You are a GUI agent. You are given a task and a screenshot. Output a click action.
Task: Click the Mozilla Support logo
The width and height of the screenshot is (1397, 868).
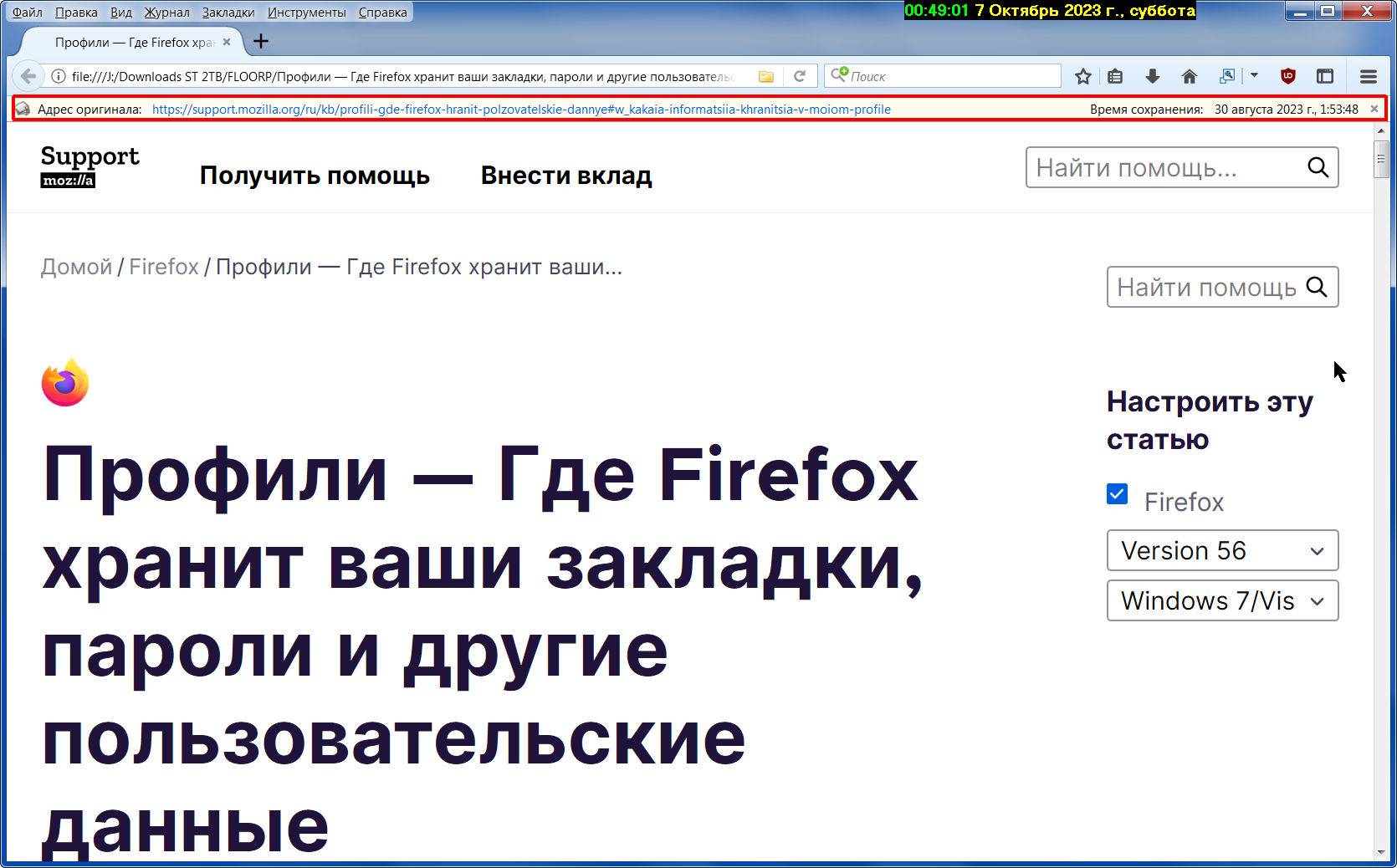tap(90, 166)
